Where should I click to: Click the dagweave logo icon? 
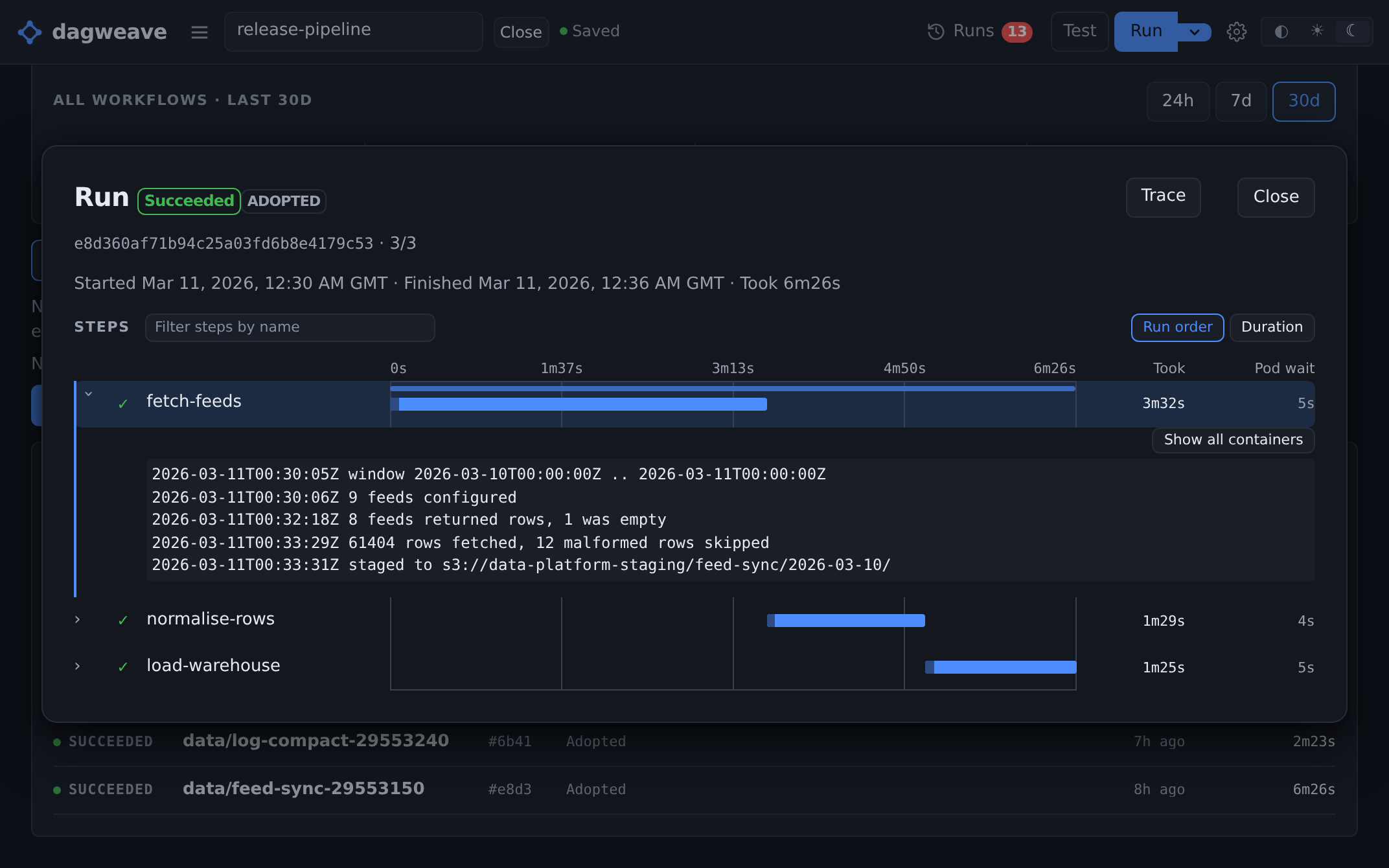point(30,32)
